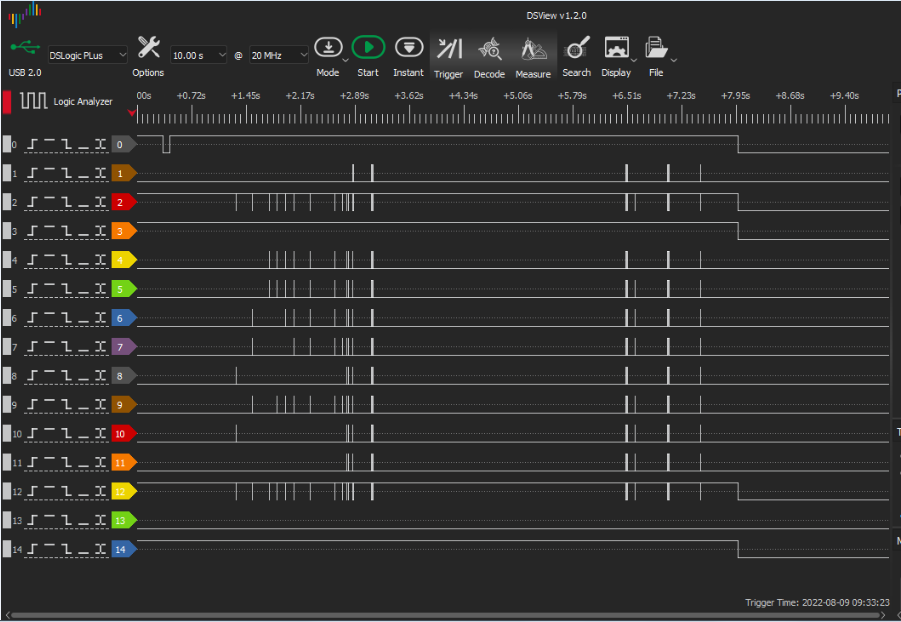
Task: Expand the Display button arrow
Action: 633,60
